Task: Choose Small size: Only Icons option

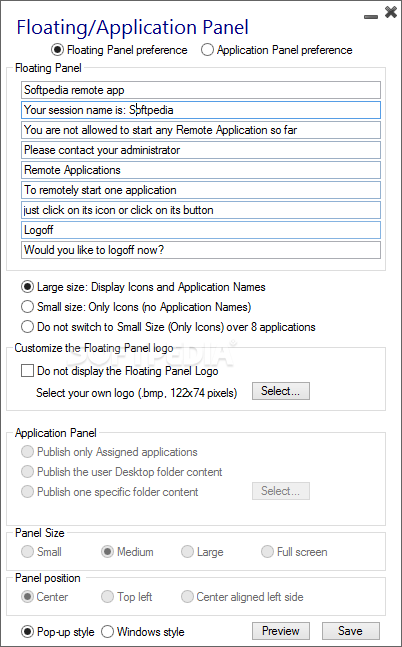Action: tap(136, 307)
